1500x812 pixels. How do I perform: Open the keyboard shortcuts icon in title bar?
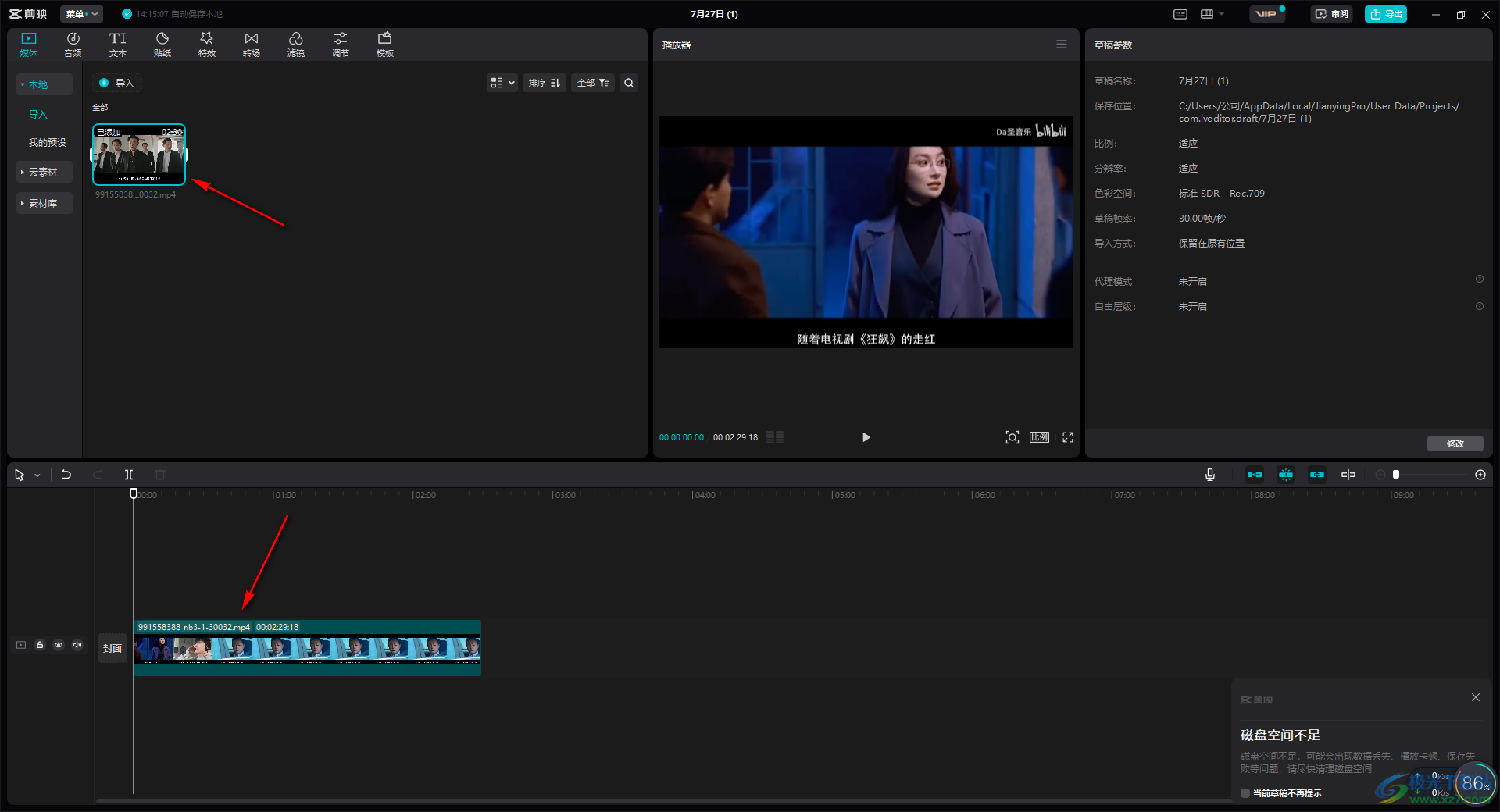coord(1180,14)
